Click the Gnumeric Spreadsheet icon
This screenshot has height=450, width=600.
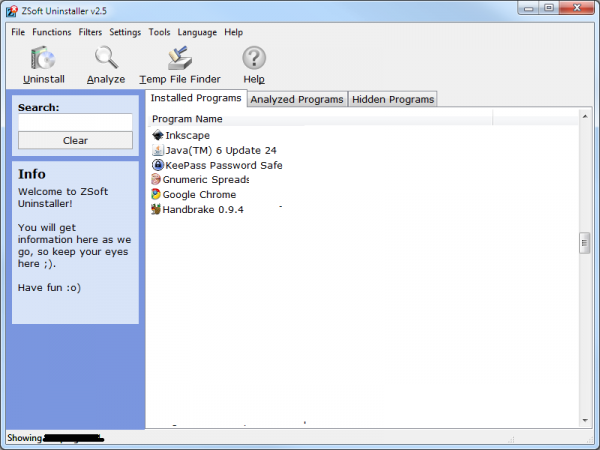[155, 179]
